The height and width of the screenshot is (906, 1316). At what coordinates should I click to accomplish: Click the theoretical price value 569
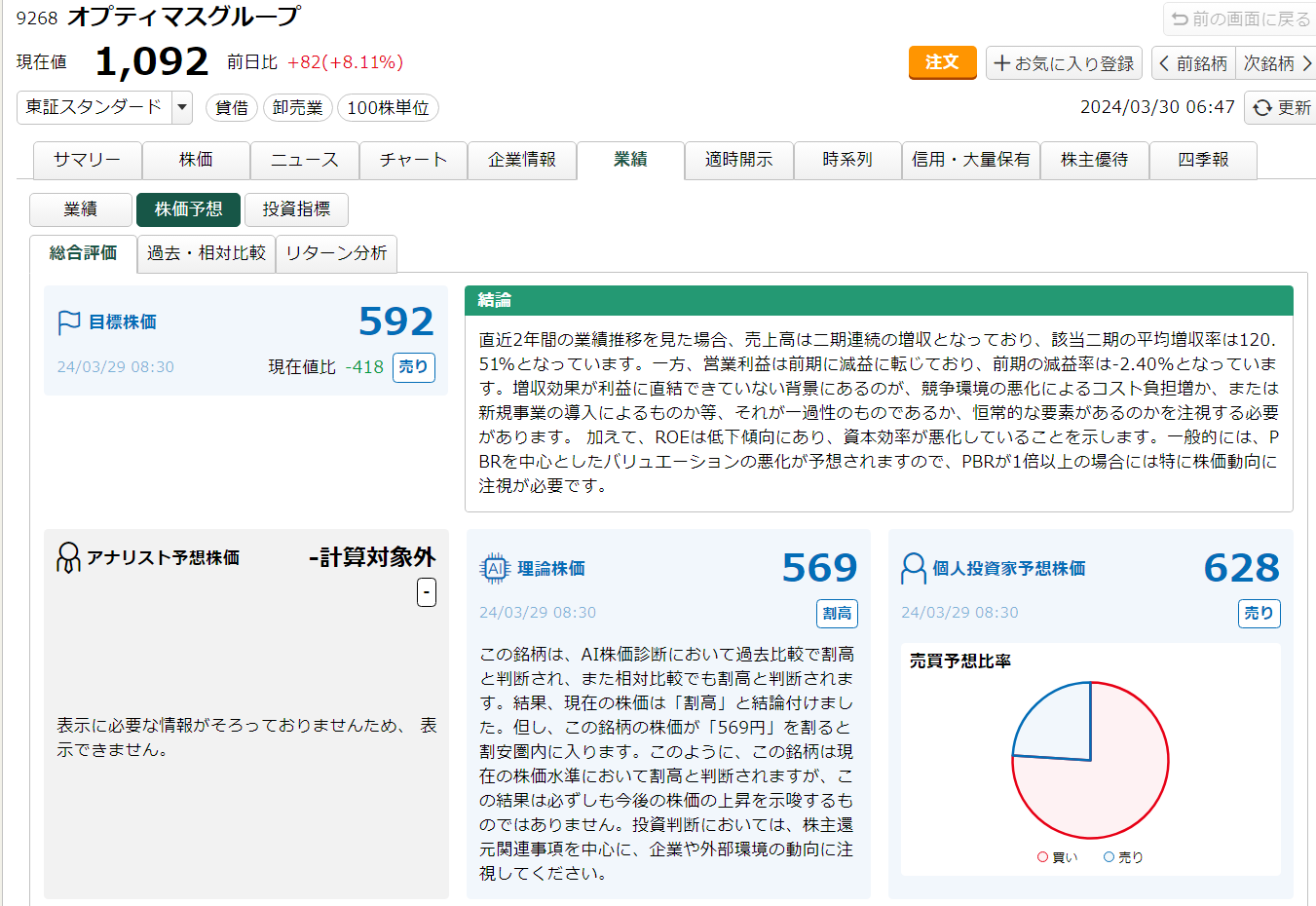819,568
